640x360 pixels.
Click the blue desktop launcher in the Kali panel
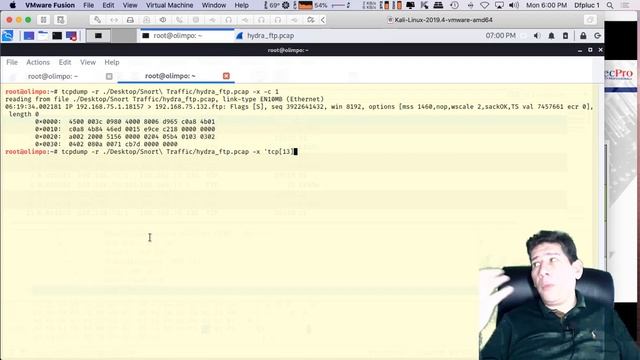click(29, 36)
